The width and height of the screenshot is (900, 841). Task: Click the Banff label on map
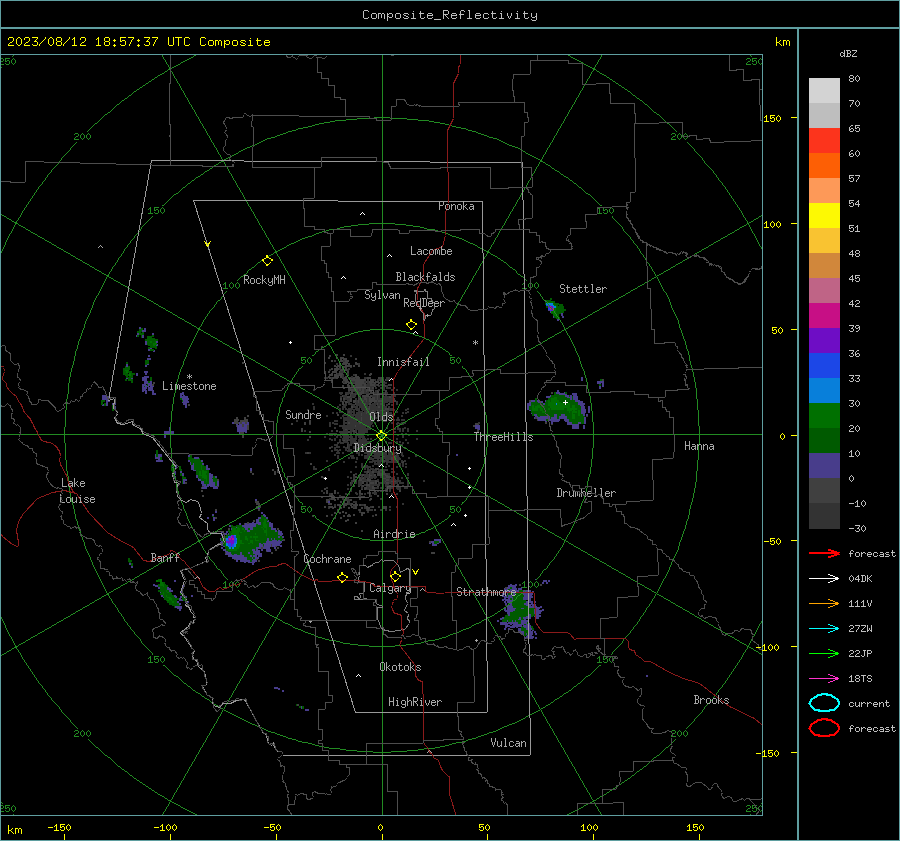pyautogui.click(x=165, y=558)
